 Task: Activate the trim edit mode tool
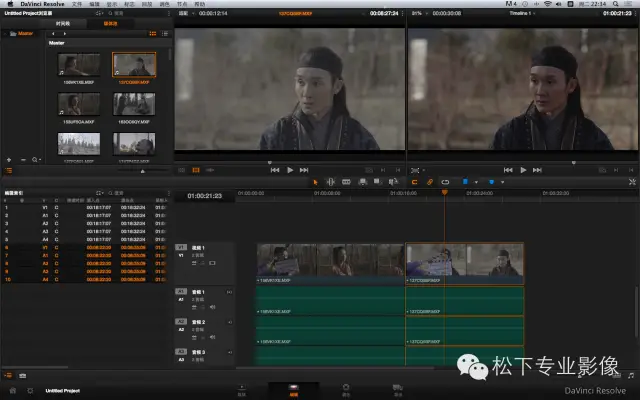click(331, 182)
